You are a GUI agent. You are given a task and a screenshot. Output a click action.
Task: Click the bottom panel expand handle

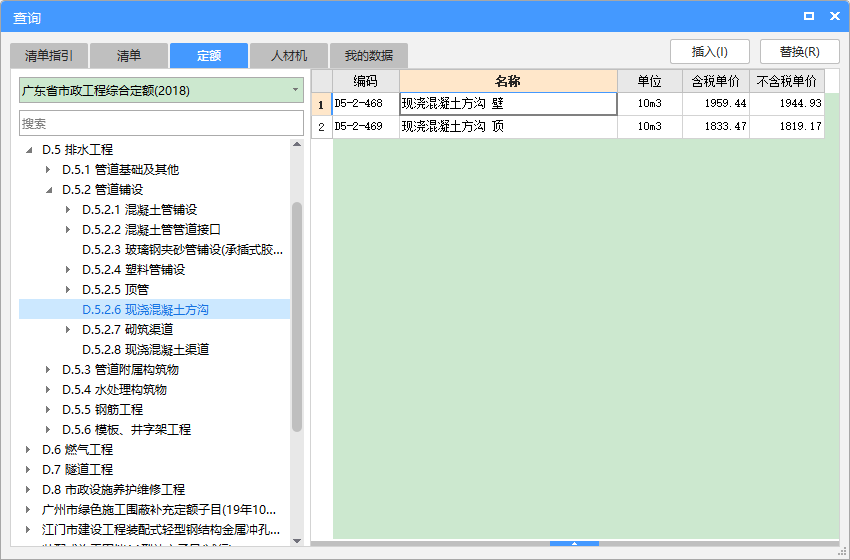[574, 543]
